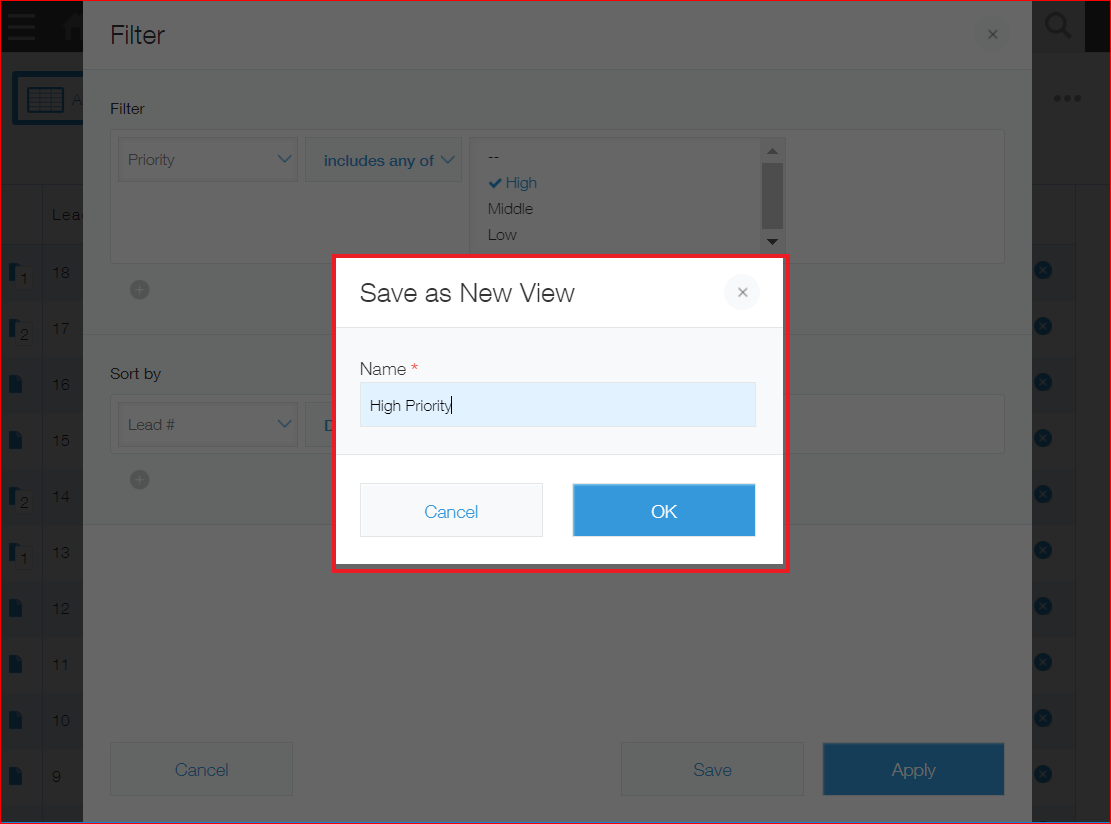Viewport: 1111px width, 824px height.
Task: Select the Low priority option
Action: click(x=502, y=235)
